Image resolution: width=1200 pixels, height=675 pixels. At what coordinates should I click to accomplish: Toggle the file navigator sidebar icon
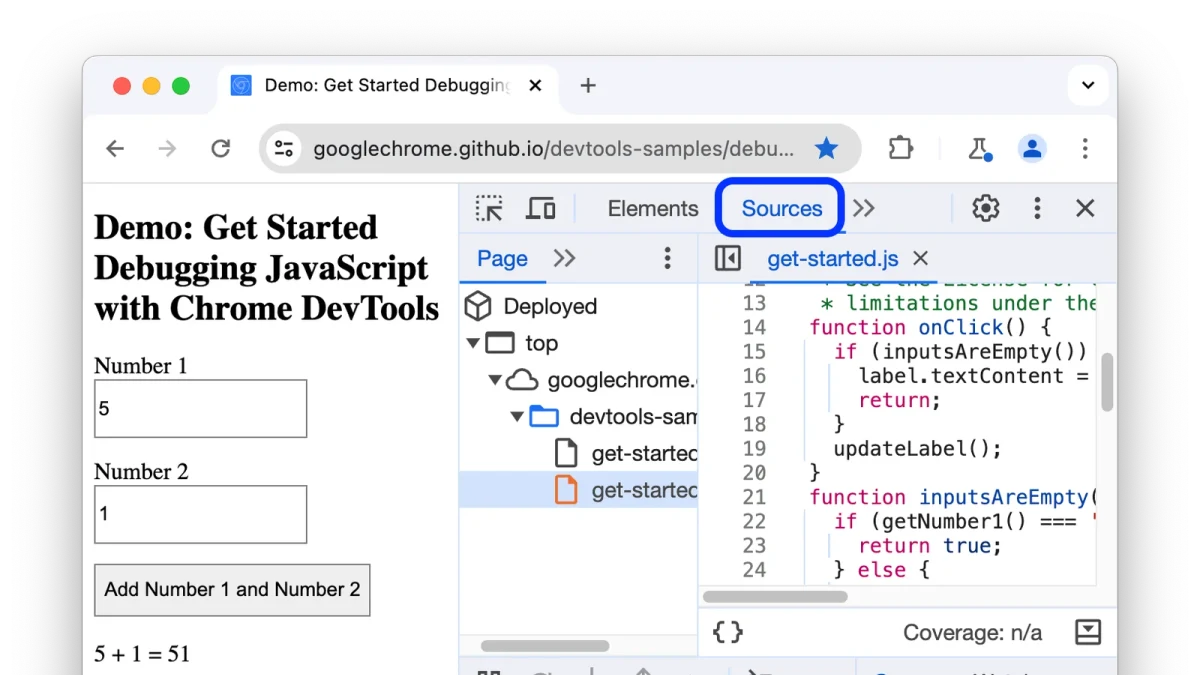(728, 259)
